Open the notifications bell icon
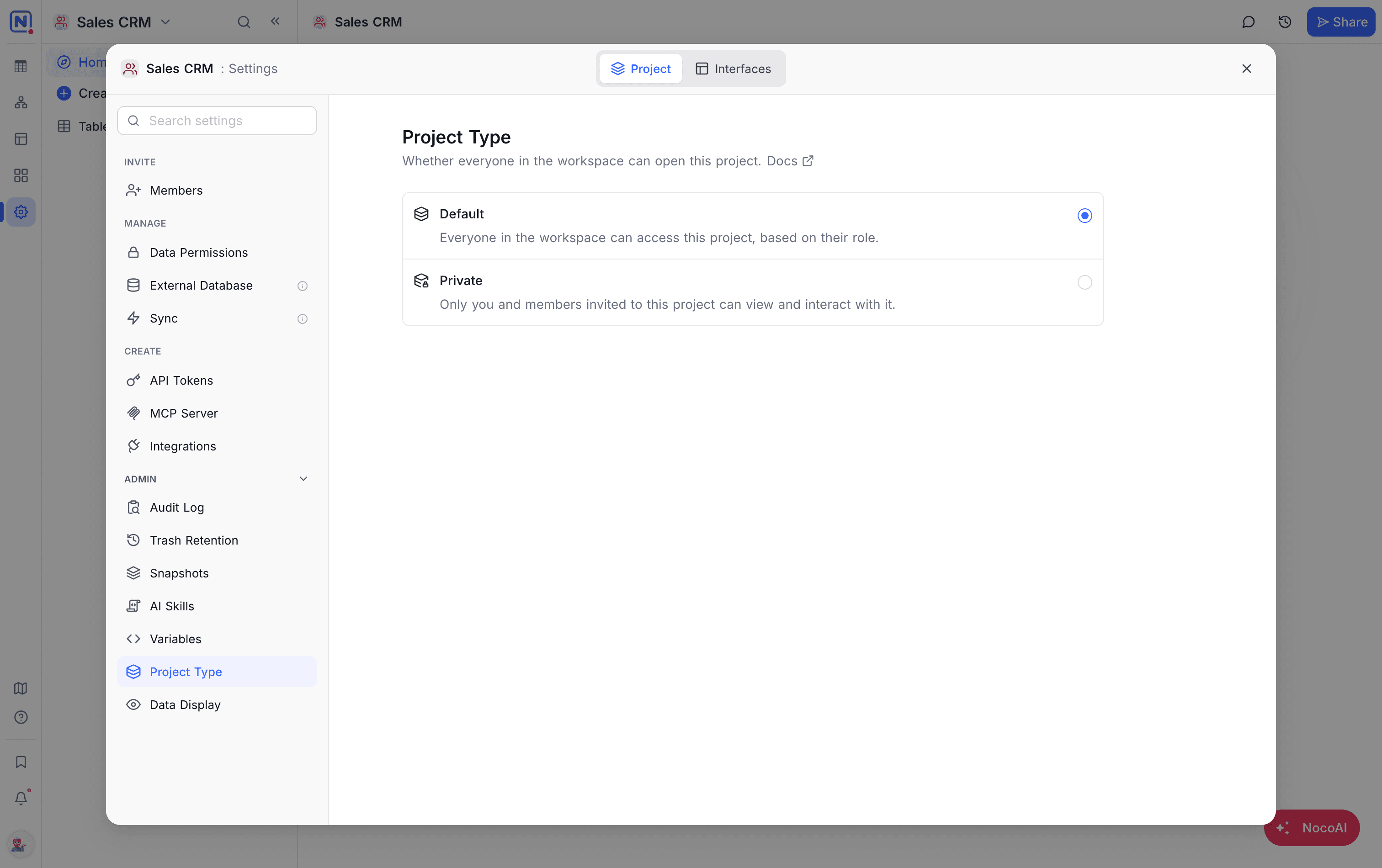 tap(21, 798)
